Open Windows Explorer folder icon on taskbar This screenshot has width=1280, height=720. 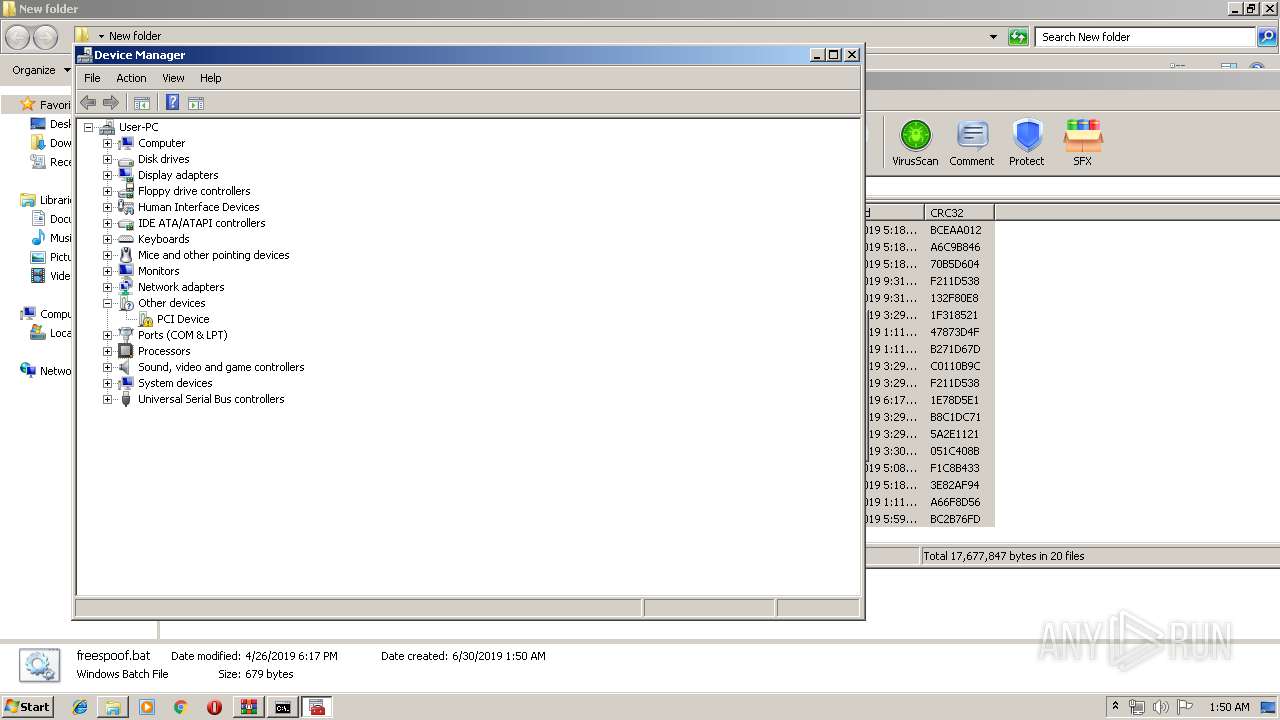(x=113, y=707)
